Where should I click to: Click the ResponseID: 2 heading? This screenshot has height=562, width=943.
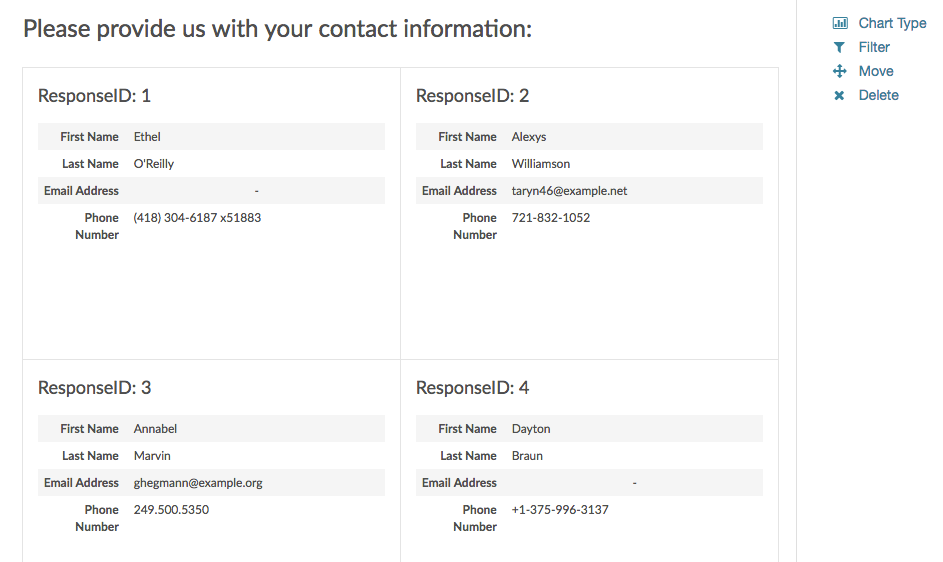tap(472, 96)
